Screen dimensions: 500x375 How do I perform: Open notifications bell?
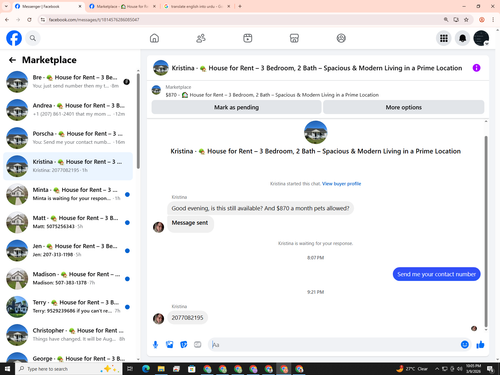click(462, 38)
